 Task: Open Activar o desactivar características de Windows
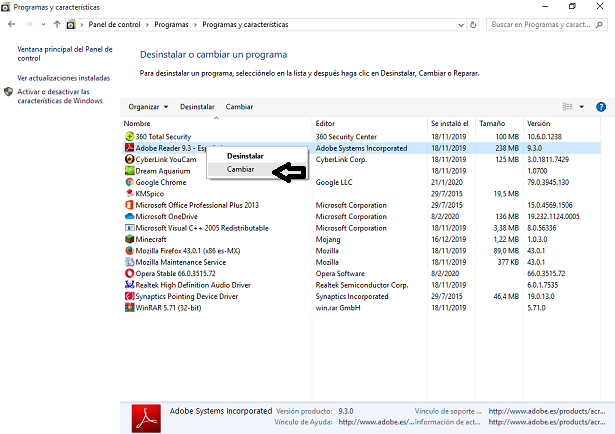(60, 96)
